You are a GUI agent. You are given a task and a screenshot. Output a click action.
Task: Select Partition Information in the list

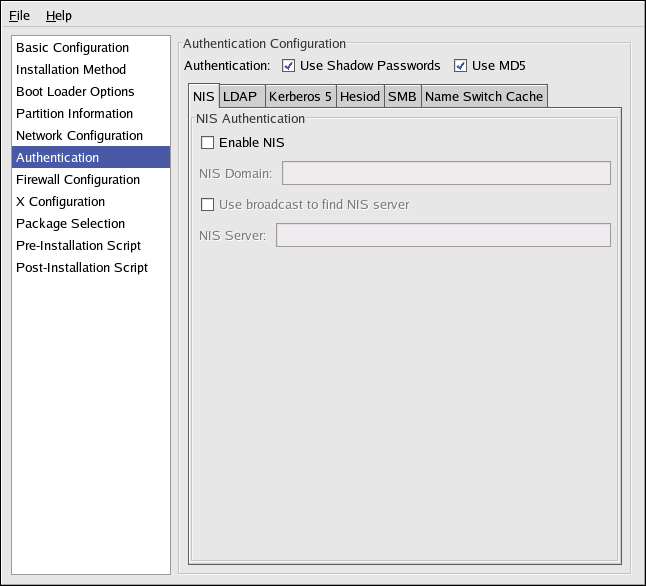[74, 114]
